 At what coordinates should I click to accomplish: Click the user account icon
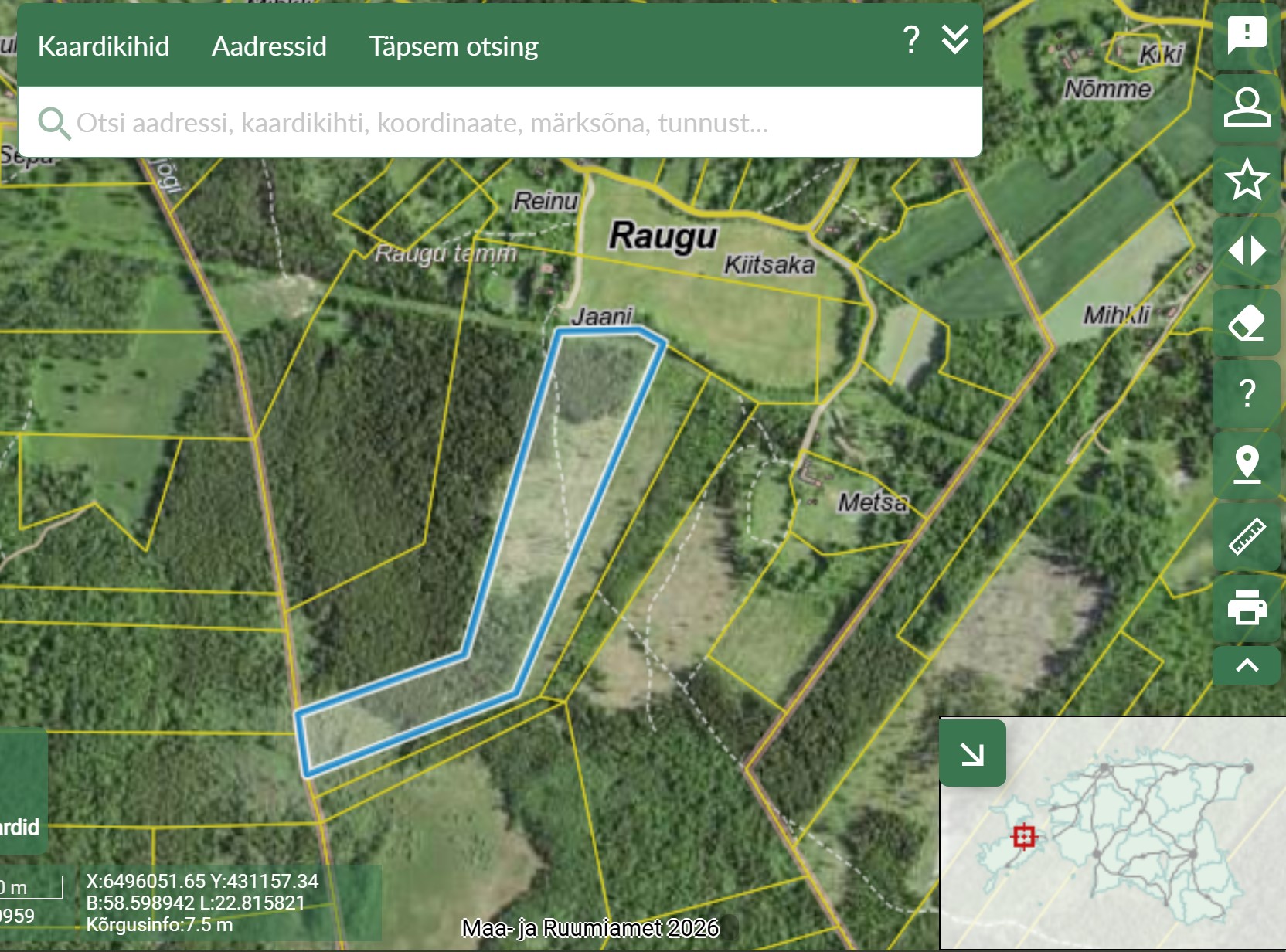coord(1247,107)
